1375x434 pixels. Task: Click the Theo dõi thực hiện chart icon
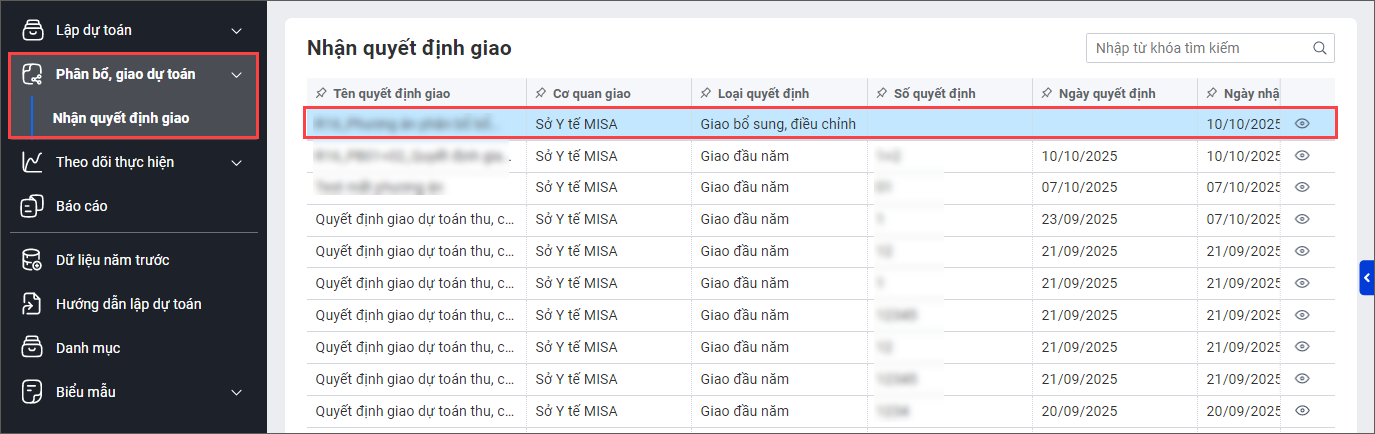coord(32,162)
